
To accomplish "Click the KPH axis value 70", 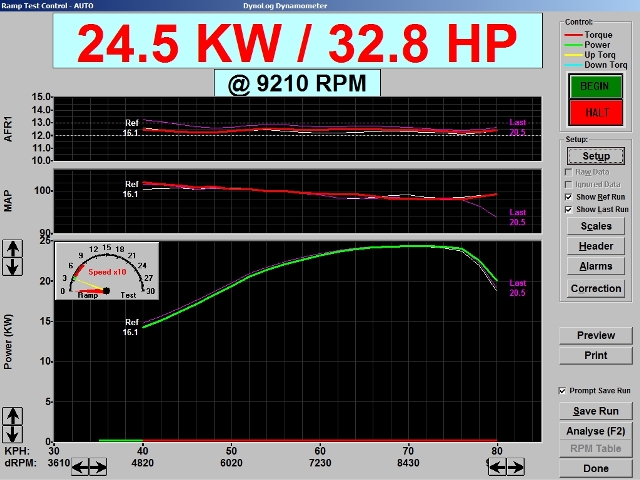I will click(x=408, y=451).
